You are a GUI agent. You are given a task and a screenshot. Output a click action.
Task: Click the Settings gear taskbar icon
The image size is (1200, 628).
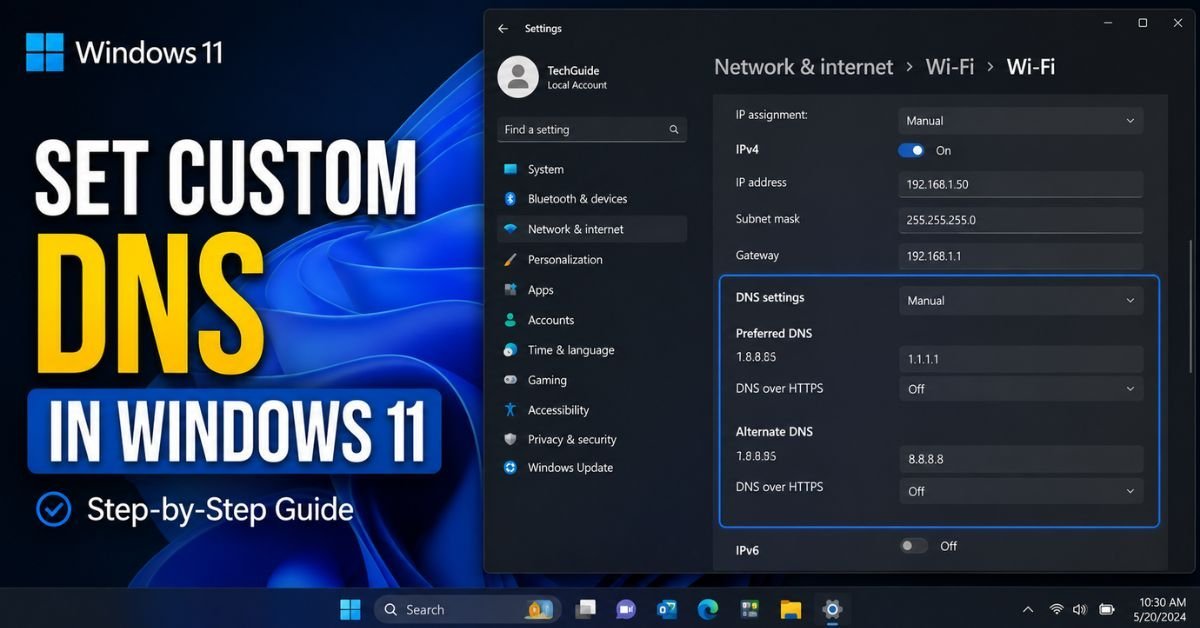pos(831,609)
